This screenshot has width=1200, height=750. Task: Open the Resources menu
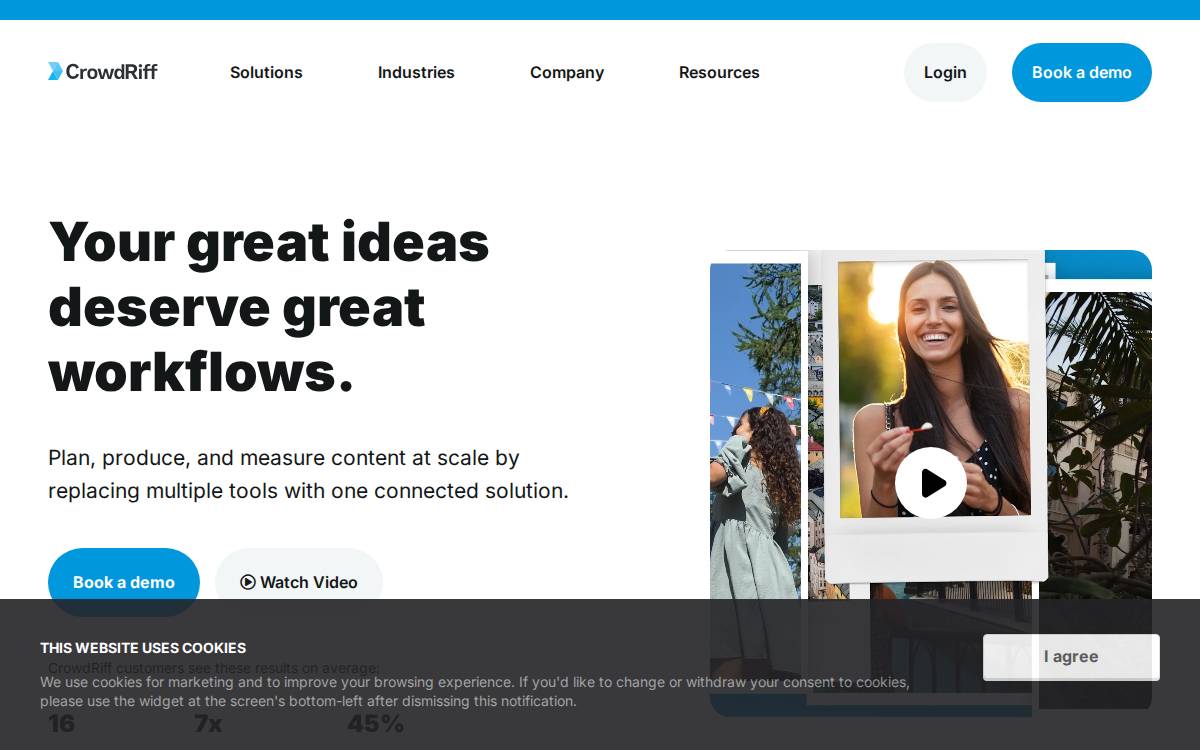(719, 72)
